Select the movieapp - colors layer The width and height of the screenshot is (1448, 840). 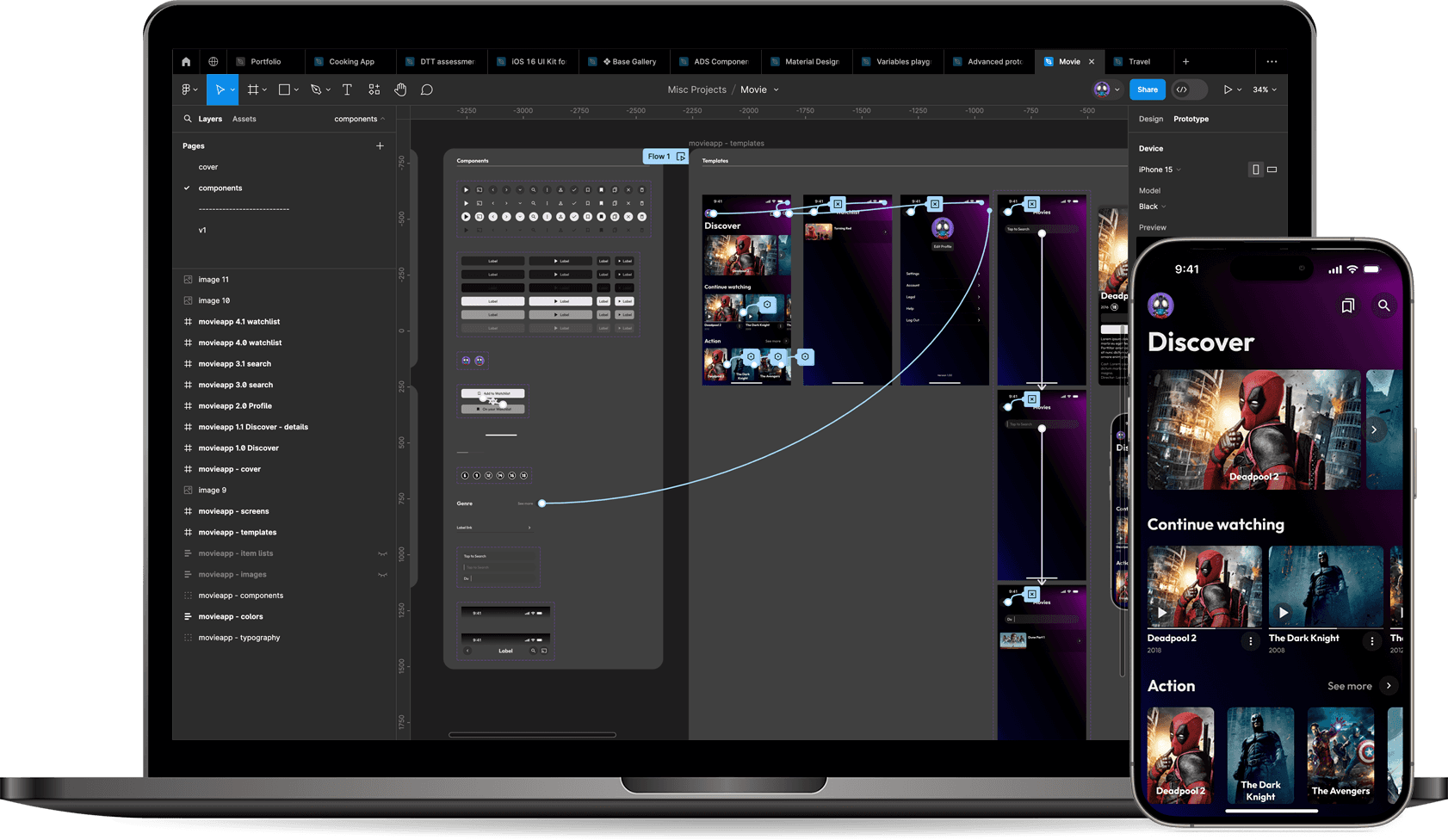[231, 617]
